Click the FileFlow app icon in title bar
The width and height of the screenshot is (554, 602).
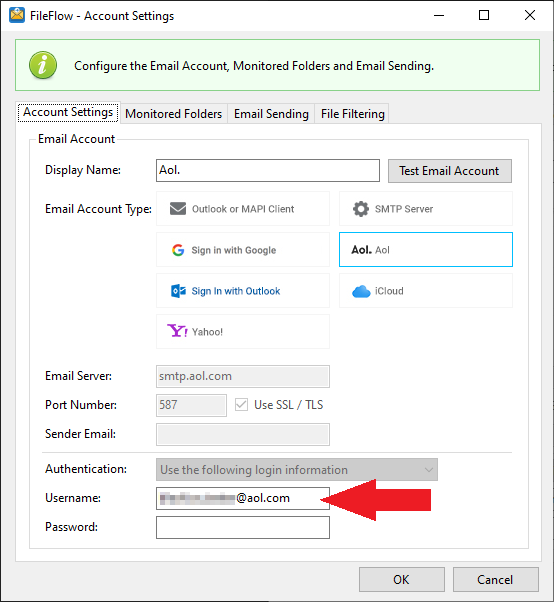[17, 15]
